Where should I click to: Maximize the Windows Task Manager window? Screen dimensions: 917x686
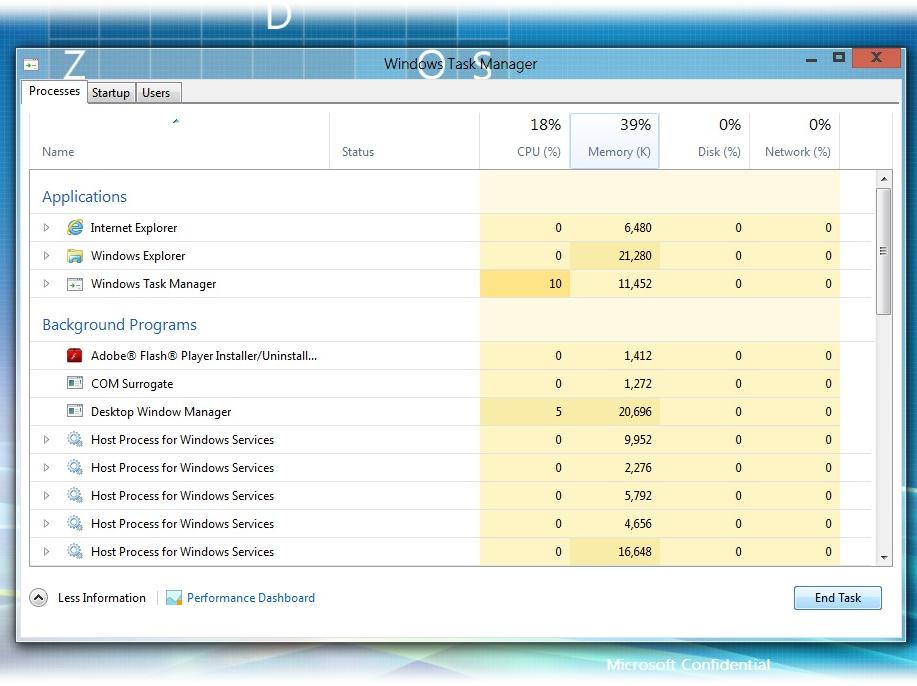(x=839, y=57)
